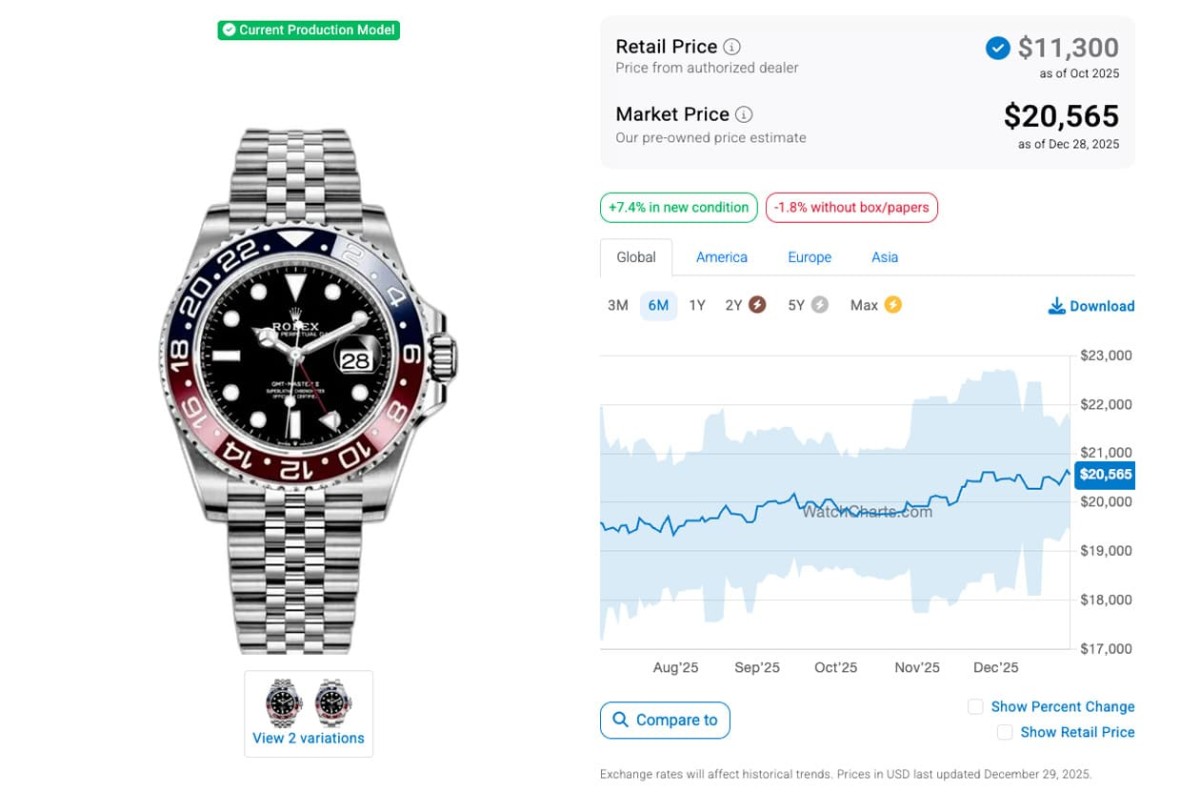Open the Asia region tab
1200x794 pixels.
[x=884, y=257]
